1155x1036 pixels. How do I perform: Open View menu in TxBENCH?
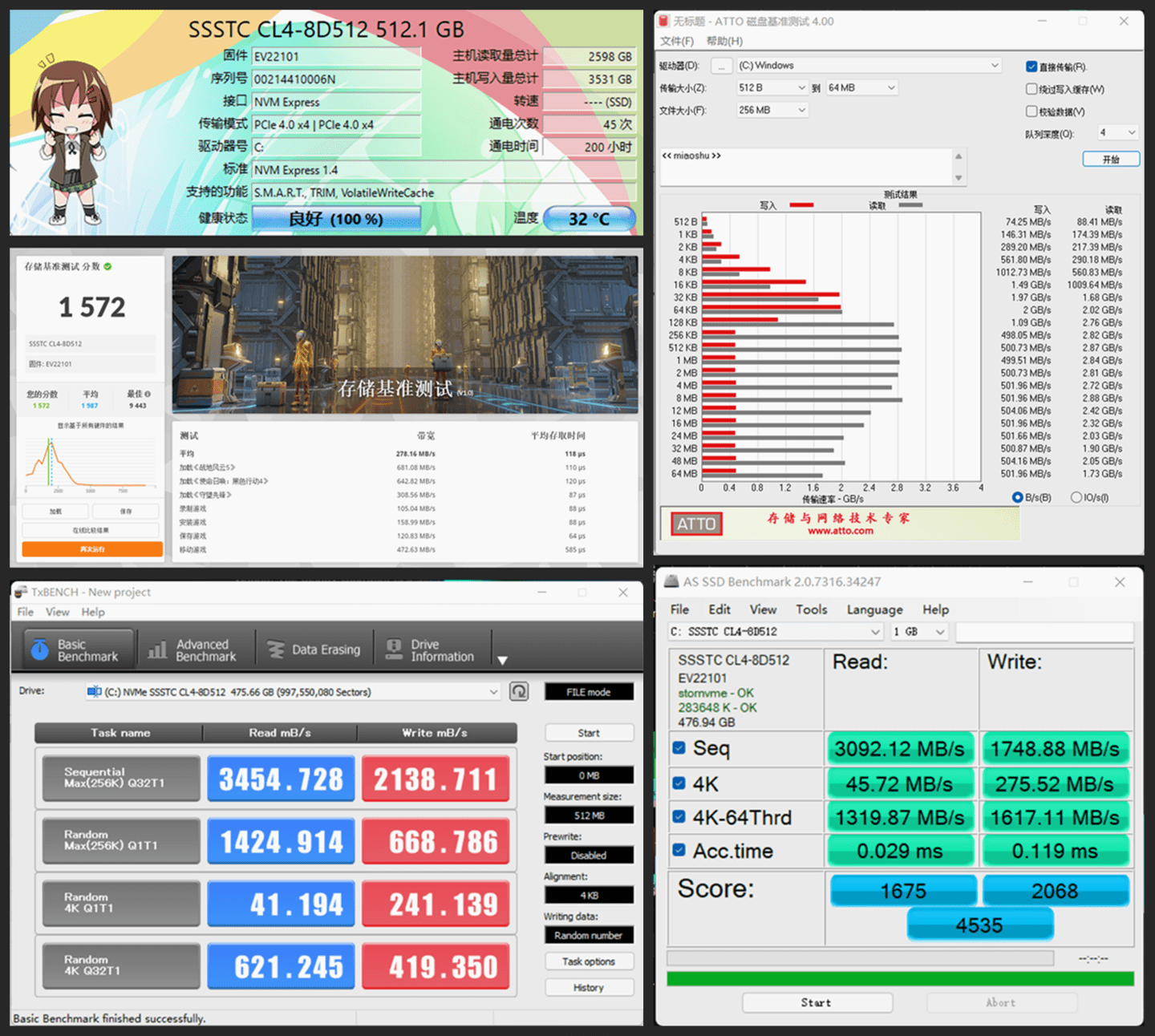[57, 612]
